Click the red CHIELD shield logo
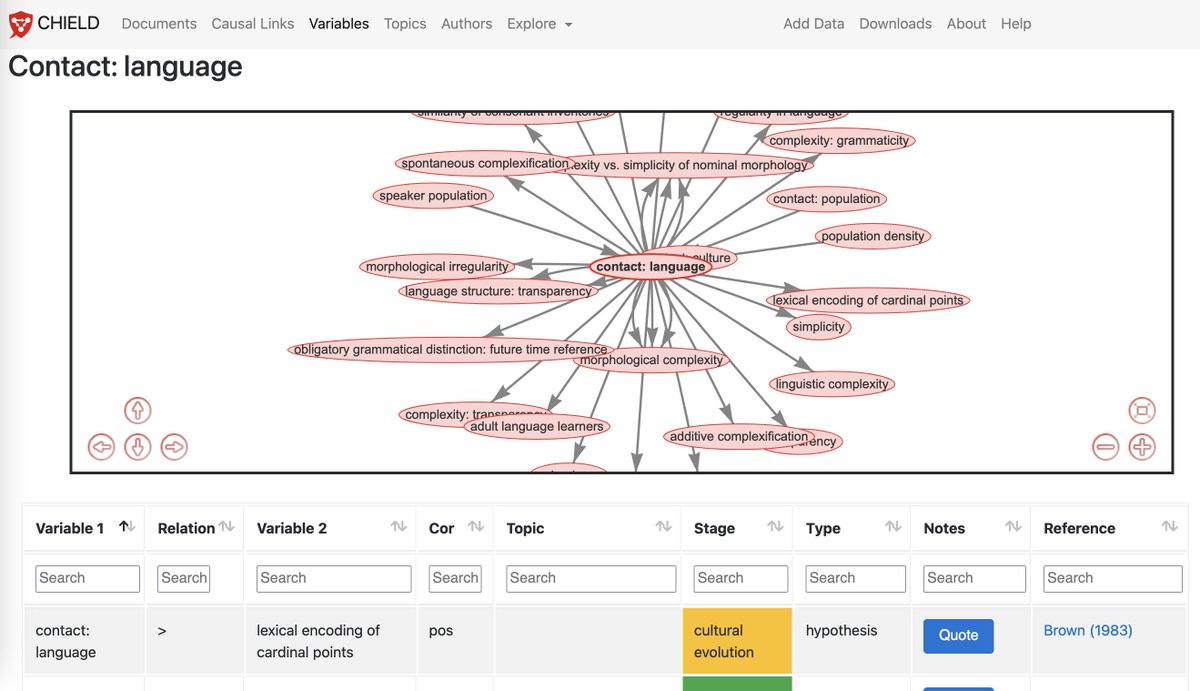The height and width of the screenshot is (691, 1200). [x=19, y=22]
